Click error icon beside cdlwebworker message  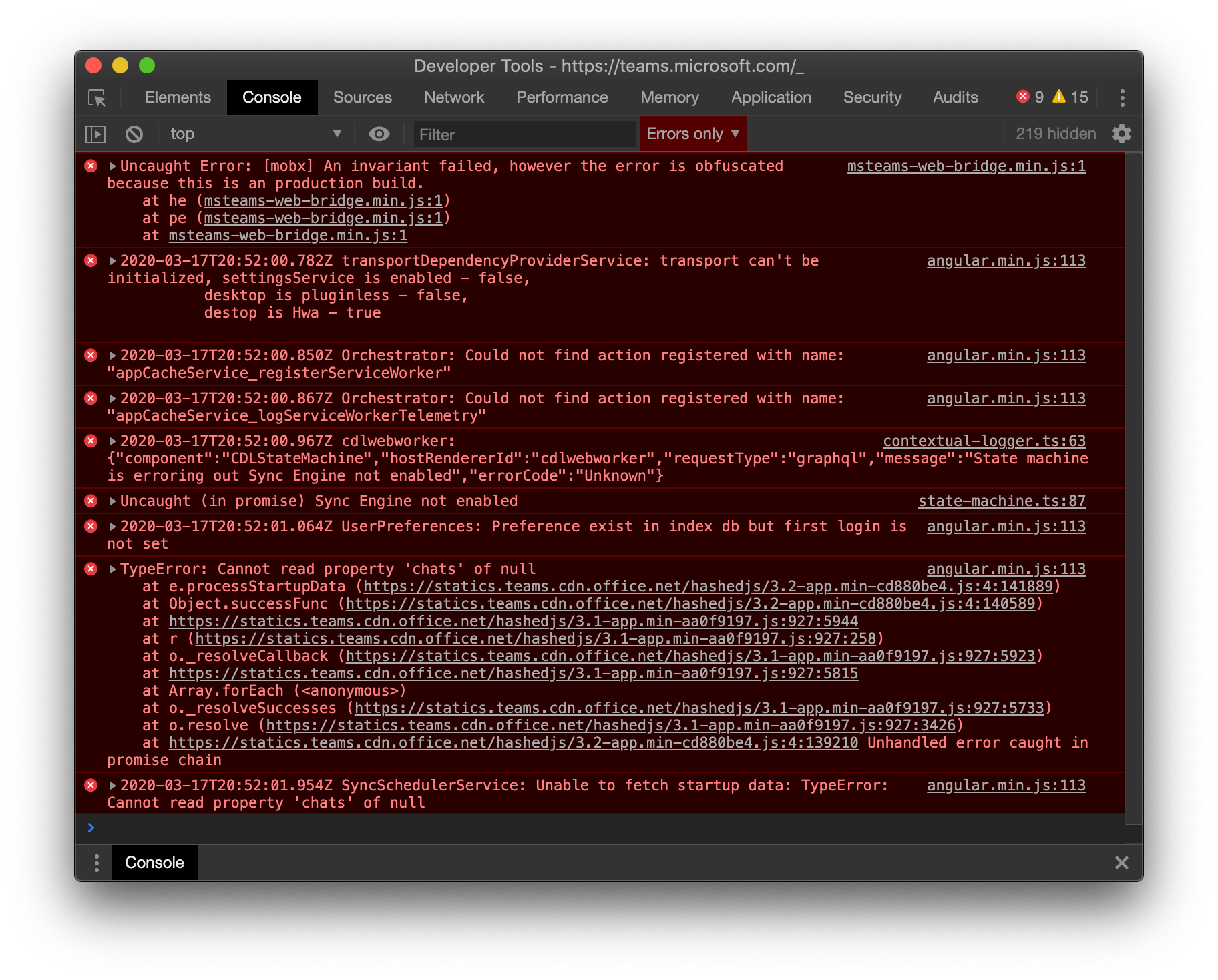tap(91, 441)
